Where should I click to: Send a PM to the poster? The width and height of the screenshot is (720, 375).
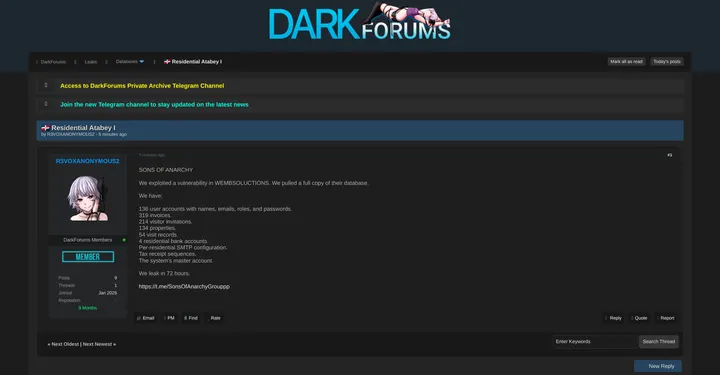pyautogui.click(x=169, y=318)
